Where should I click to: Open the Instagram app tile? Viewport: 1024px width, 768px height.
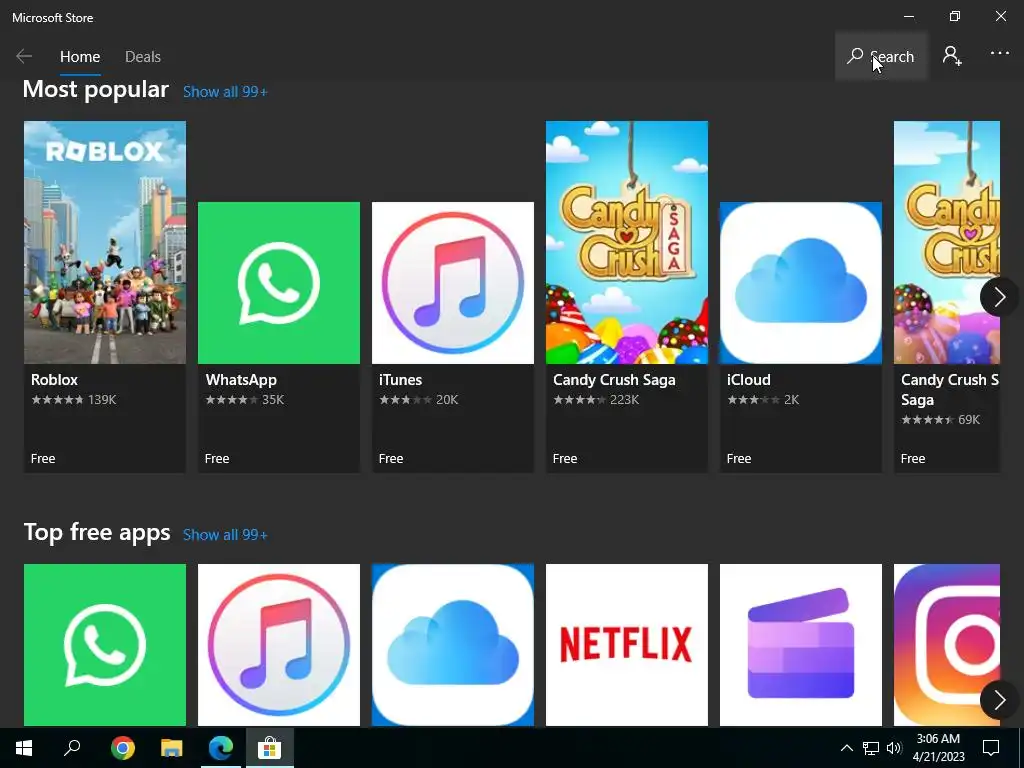pos(947,645)
